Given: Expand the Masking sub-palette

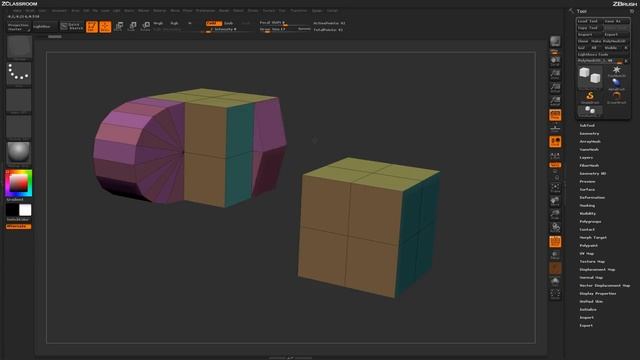Looking at the screenshot, I should 587,206.
